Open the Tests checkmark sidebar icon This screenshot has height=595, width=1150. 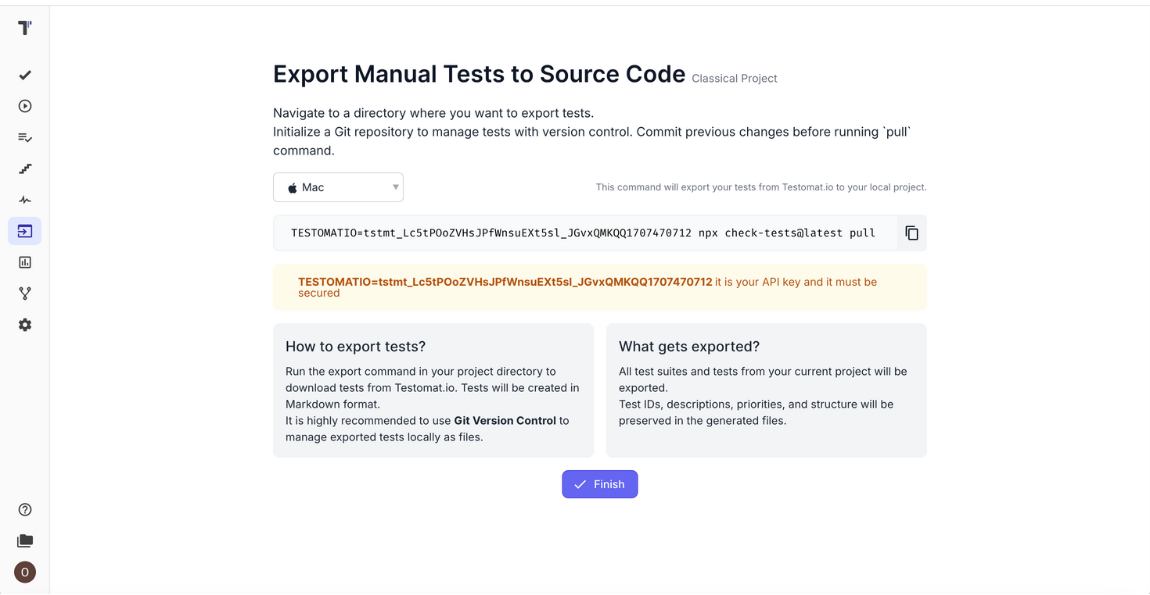point(25,75)
